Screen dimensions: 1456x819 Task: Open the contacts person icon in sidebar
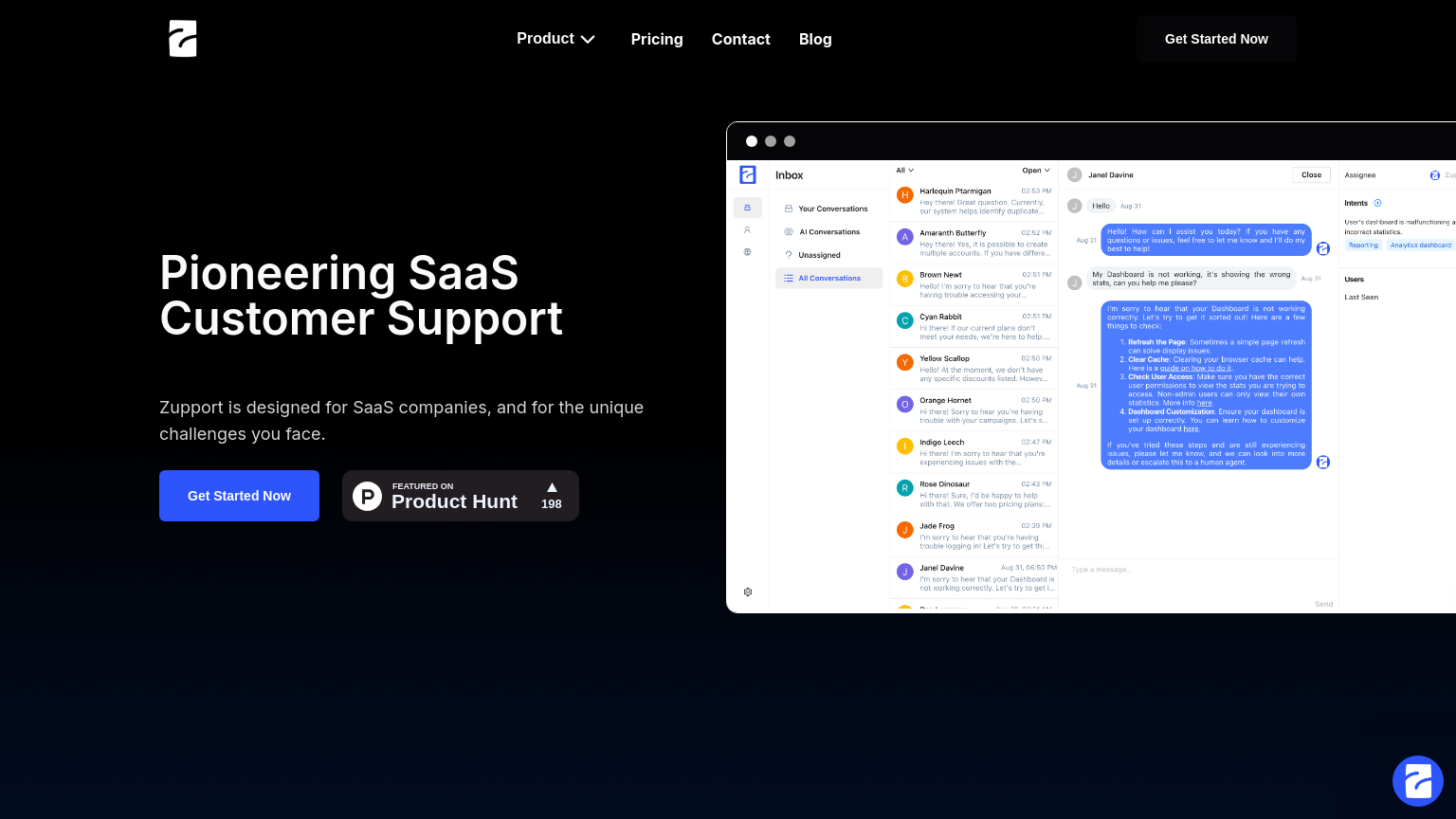747,229
